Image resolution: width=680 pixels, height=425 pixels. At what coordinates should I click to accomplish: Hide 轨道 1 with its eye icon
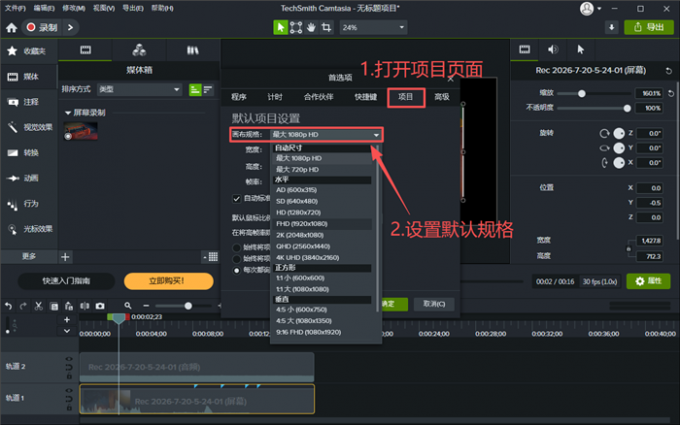click(69, 390)
